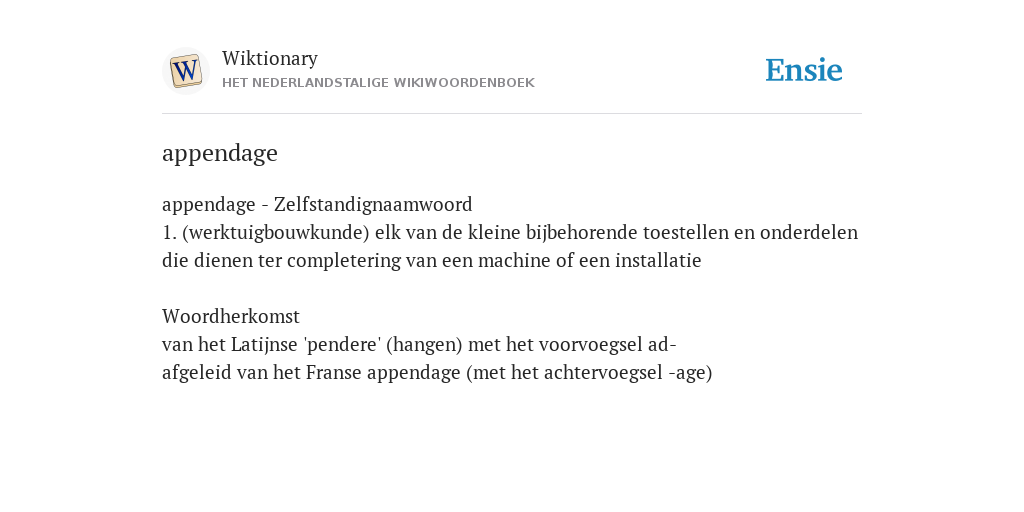Click the horizontal divider under the header
This screenshot has width=1024, height=512.
[x=512, y=114]
